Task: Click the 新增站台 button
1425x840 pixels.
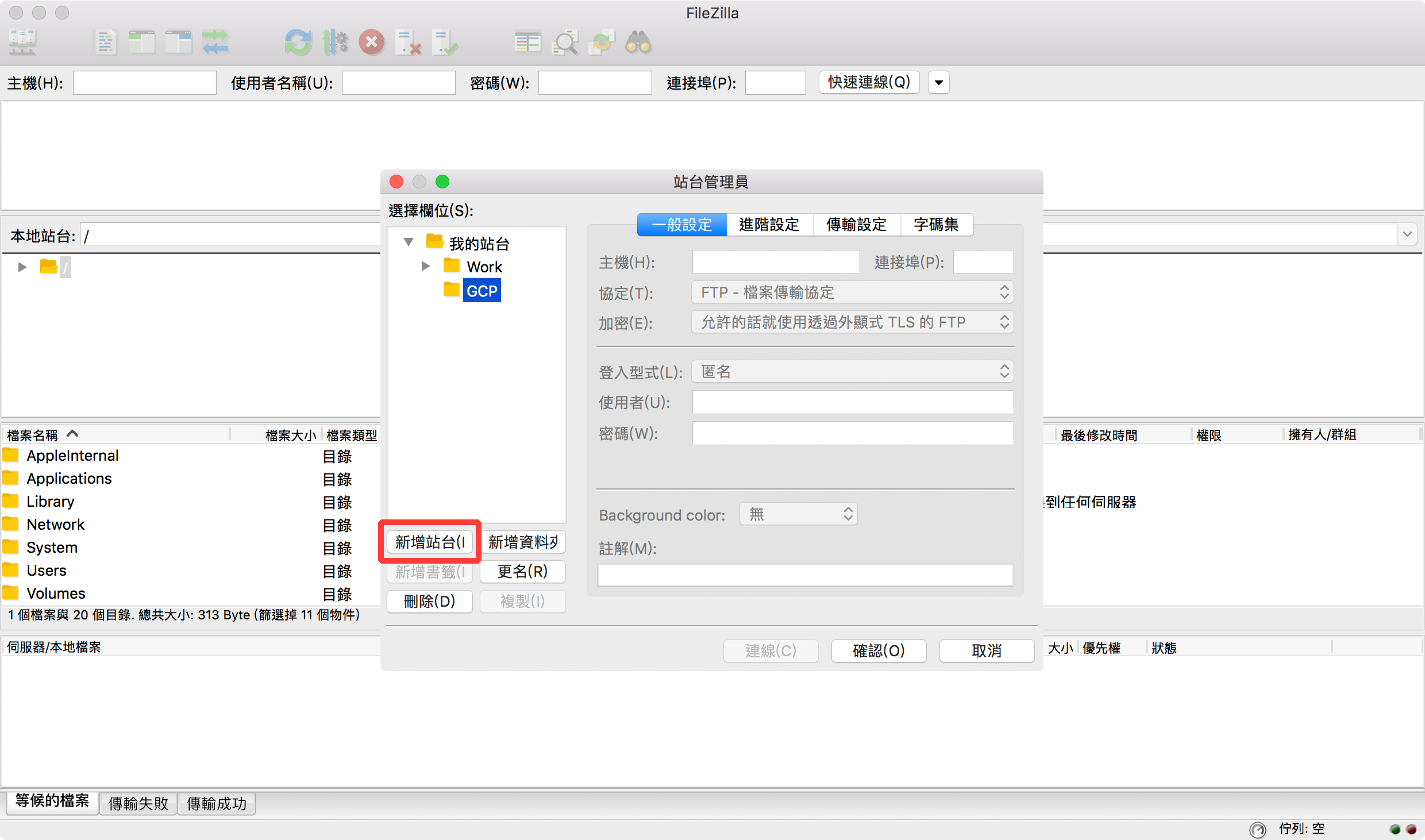Action: (x=430, y=542)
